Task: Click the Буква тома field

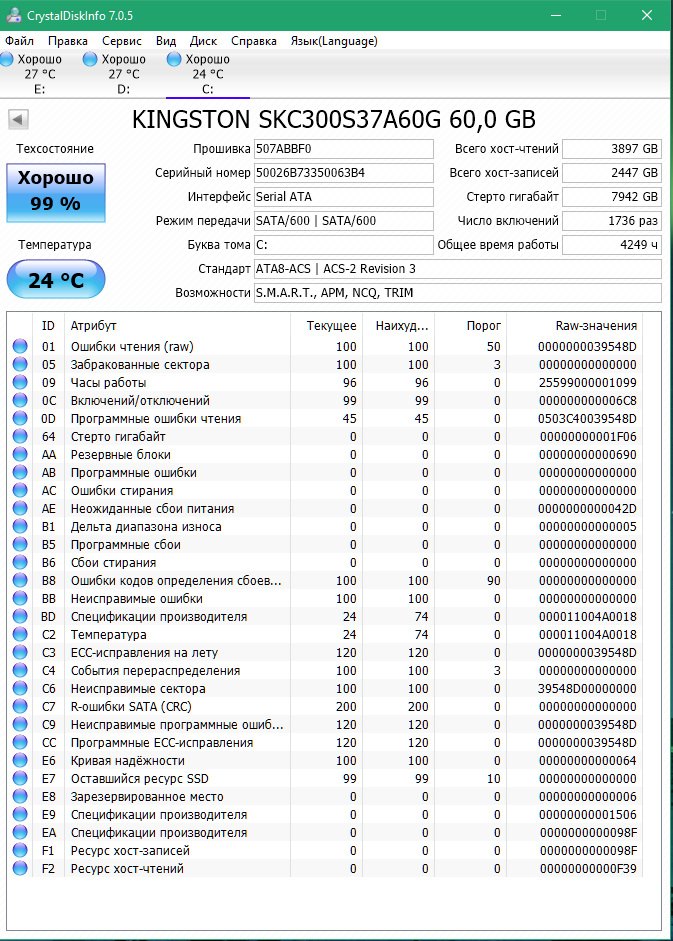Action: coord(343,245)
